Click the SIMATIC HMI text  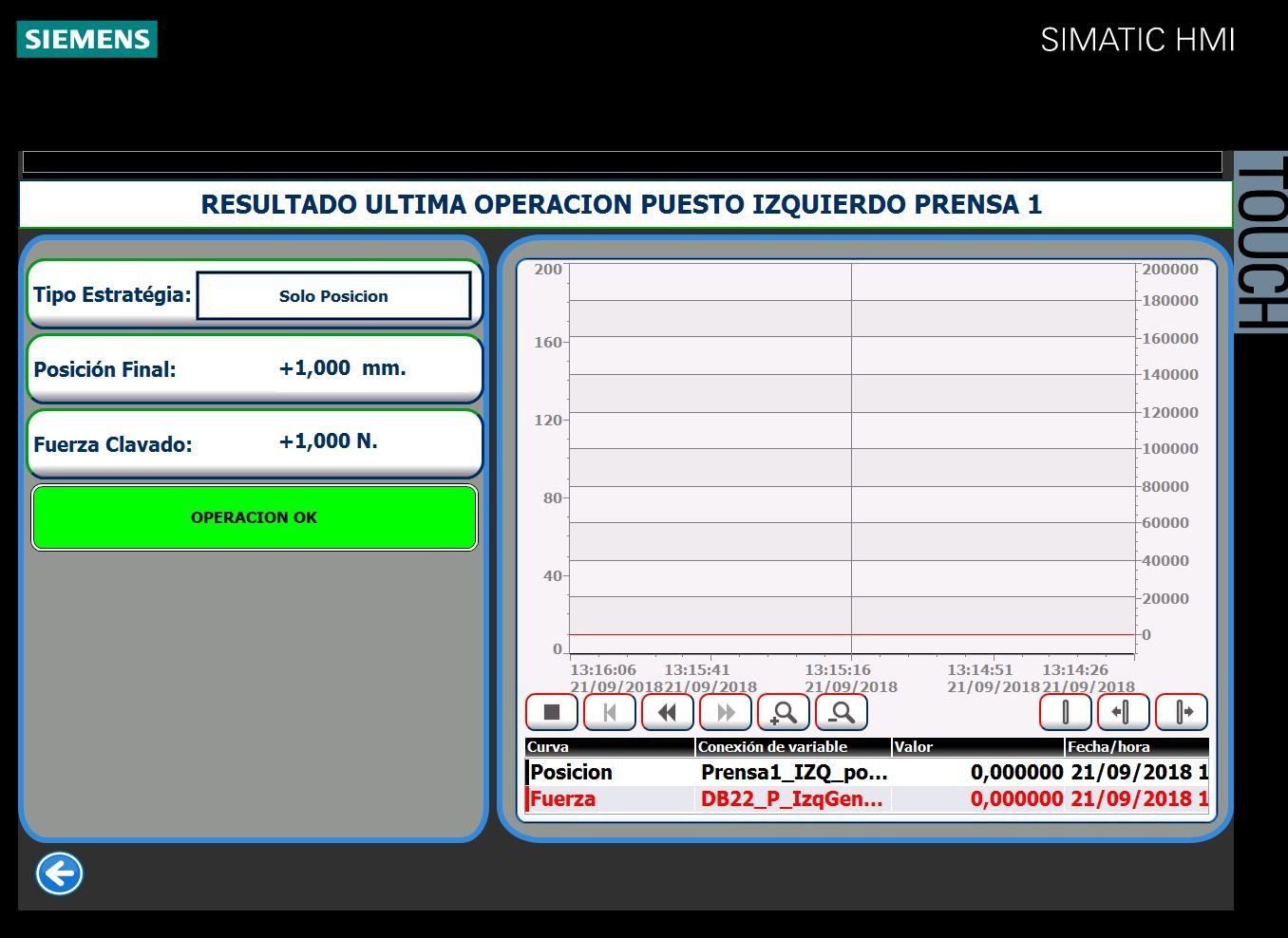point(1138,40)
